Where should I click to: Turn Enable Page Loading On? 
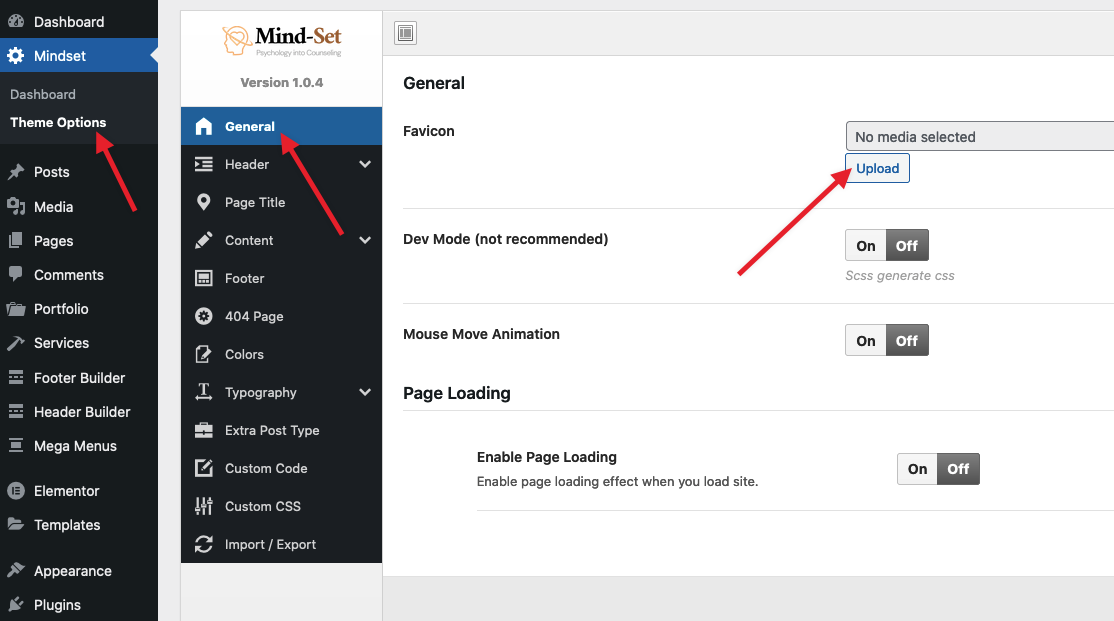(917, 469)
